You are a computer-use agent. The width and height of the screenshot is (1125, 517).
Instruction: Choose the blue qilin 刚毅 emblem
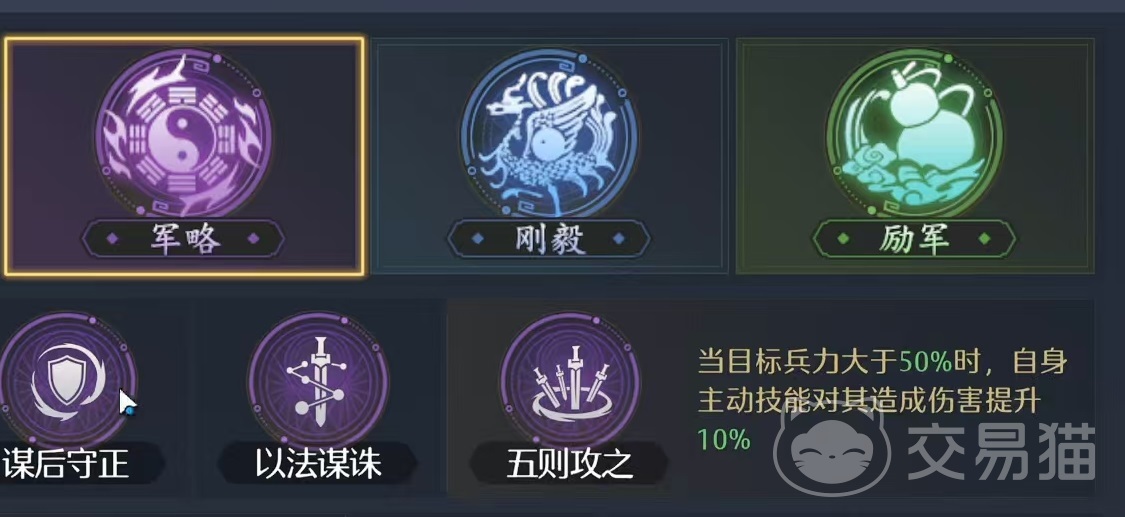tap(549, 134)
